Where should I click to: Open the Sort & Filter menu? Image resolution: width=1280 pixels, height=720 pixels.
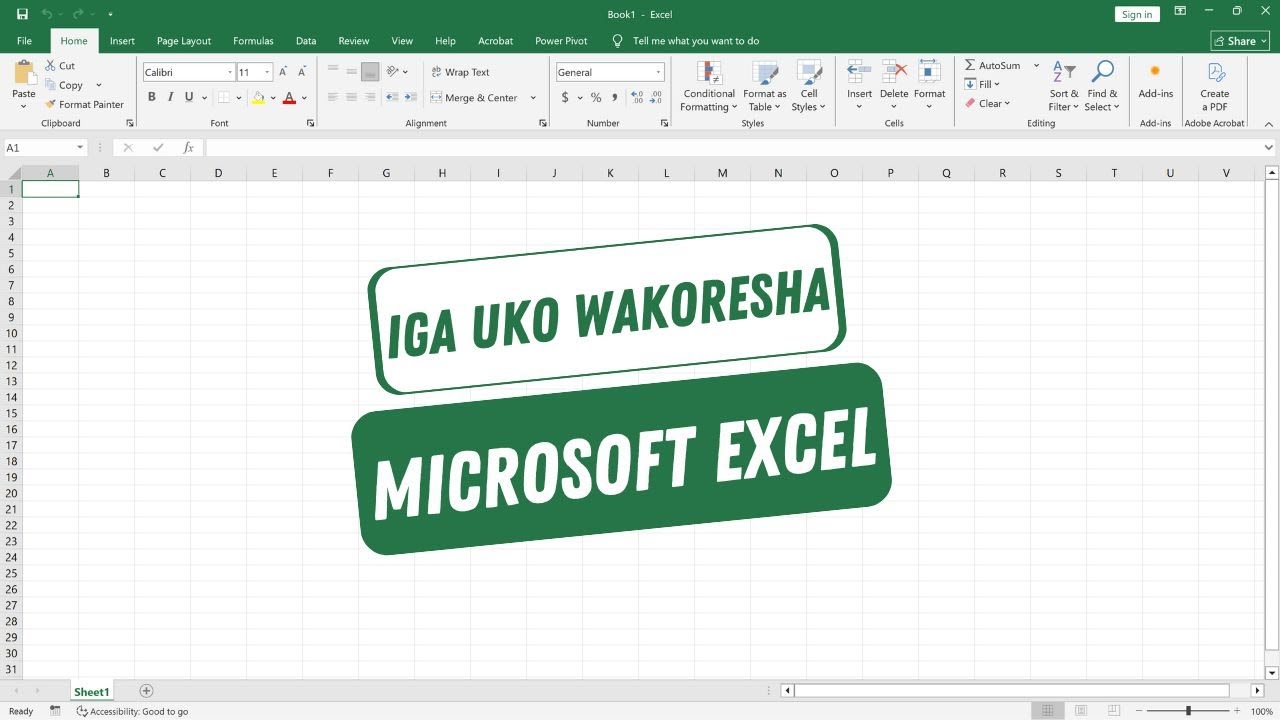coord(1064,86)
